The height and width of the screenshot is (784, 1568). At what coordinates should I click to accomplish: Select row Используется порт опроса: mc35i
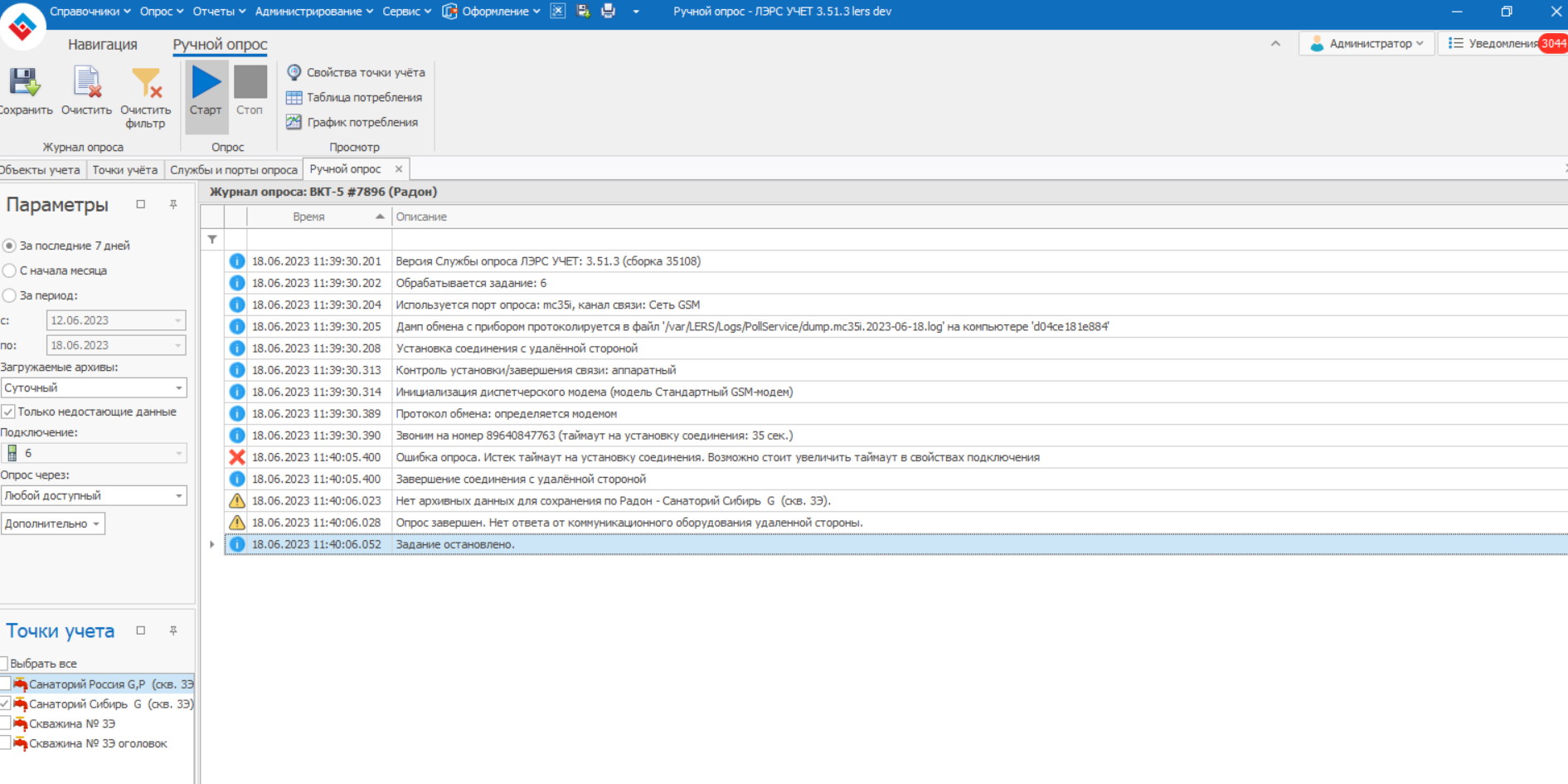(896, 304)
